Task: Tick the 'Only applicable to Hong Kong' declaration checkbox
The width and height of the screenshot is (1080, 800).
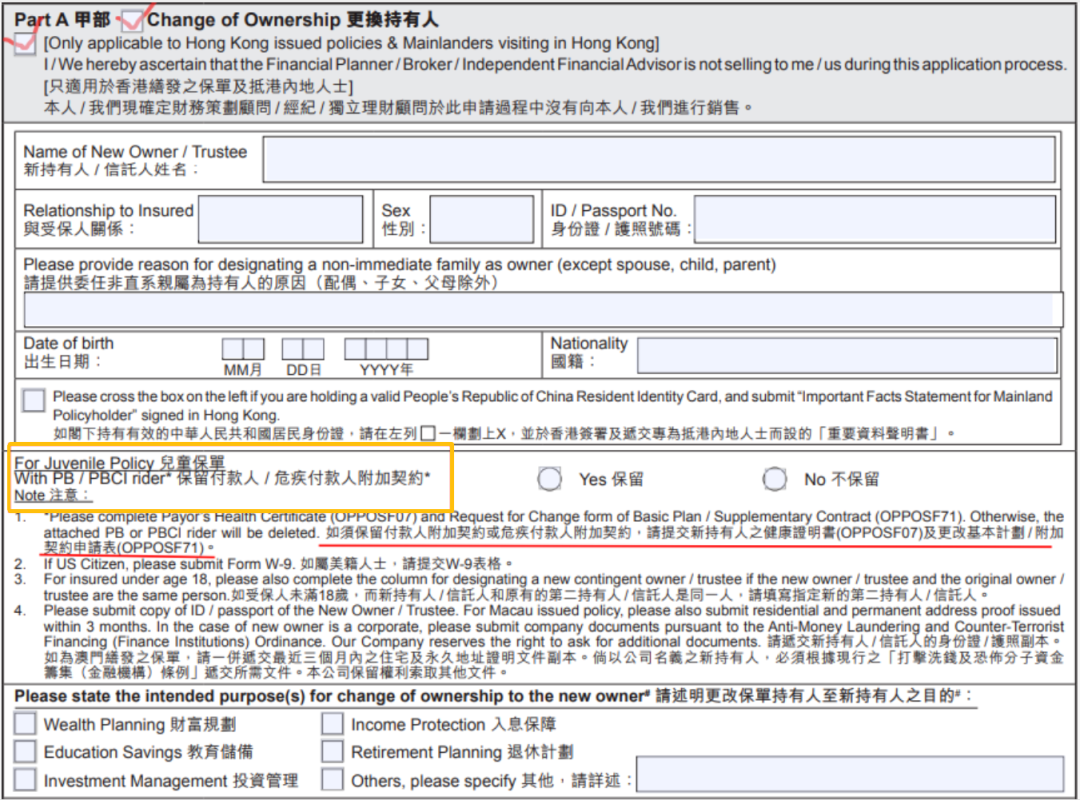Action: click(25, 44)
